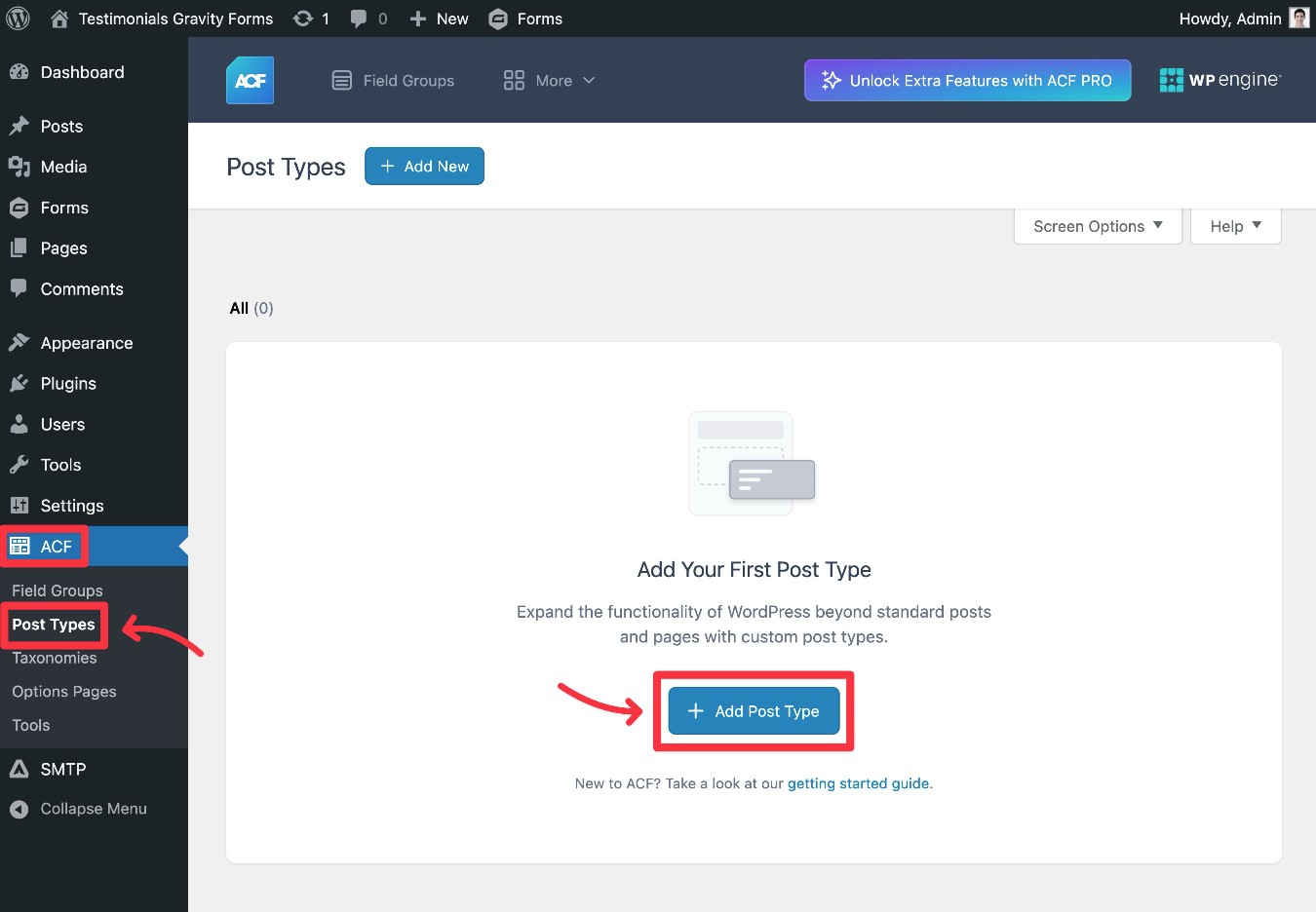Click the ACF logo in the plugin toolbar
This screenshot has width=1316, height=912.
click(250, 80)
